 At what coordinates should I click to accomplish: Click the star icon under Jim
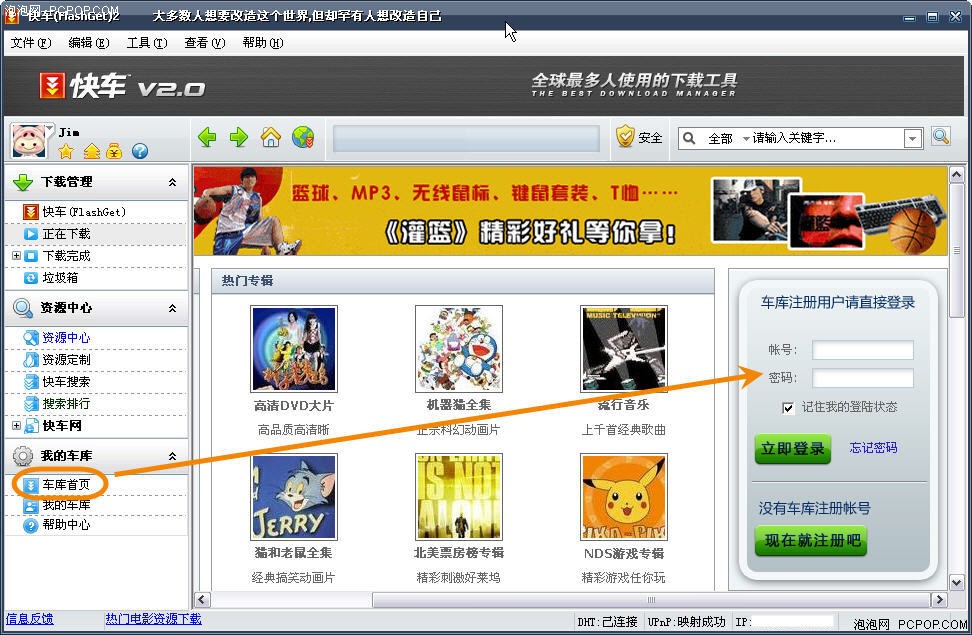[x=66, y=151]
